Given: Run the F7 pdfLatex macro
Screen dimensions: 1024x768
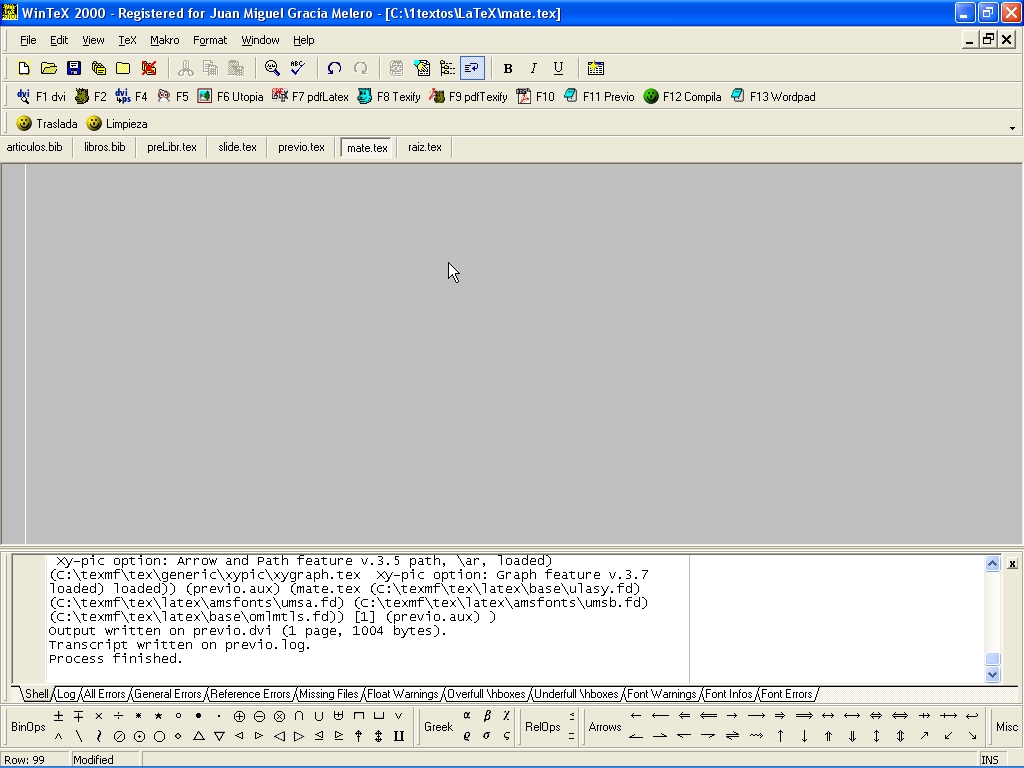Looking at the screenshot, I should (310, 97).
